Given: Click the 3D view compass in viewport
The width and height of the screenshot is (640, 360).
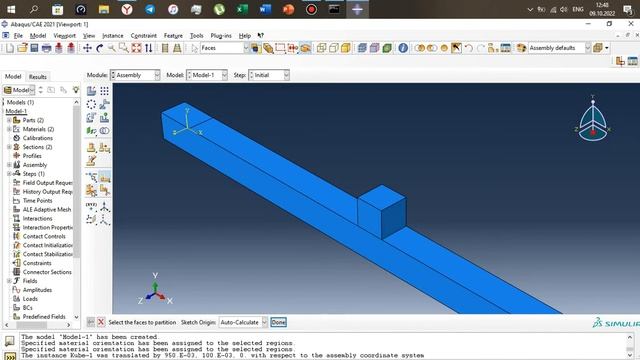Looking at the screenshot, I should click(x=593, y=120).
